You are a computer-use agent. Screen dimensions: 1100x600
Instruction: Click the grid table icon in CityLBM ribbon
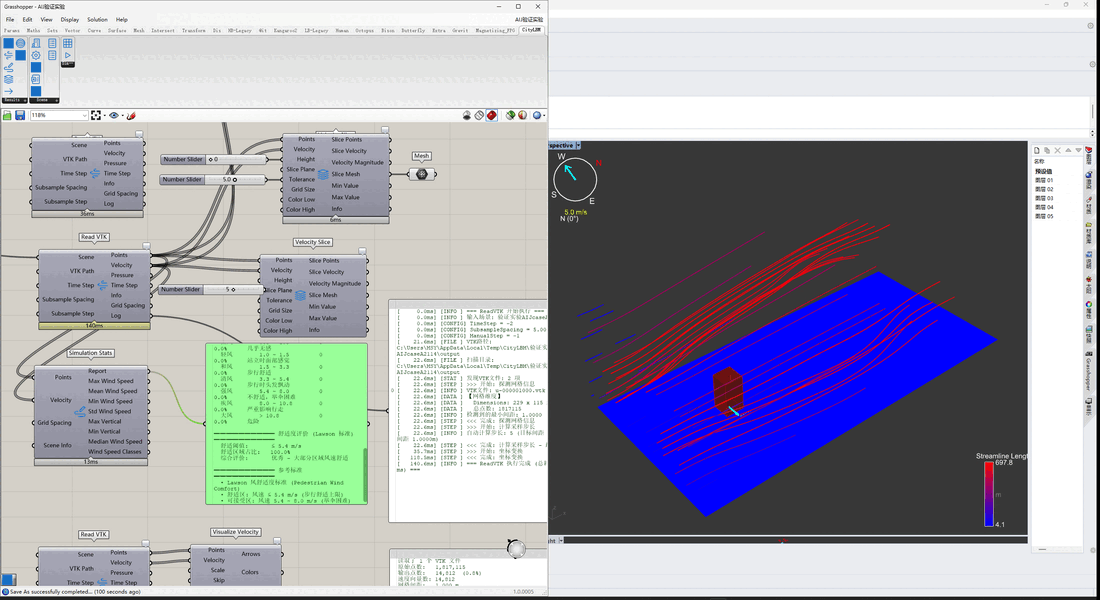pos(67,44)
